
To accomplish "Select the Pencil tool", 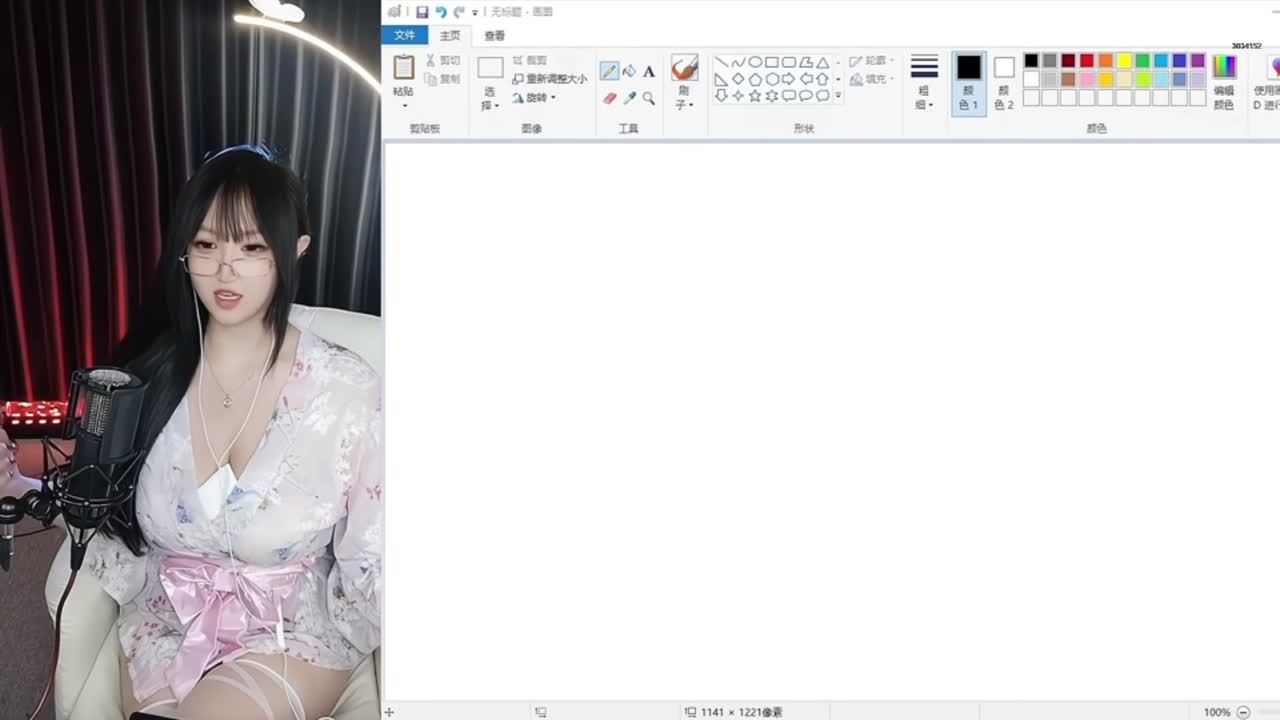I will pos(609,71).
